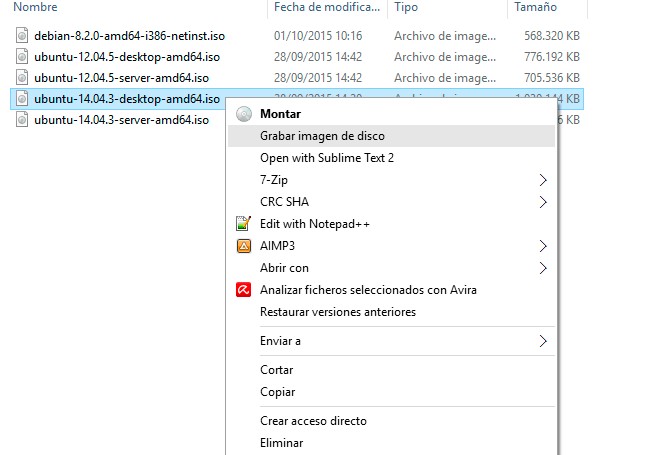Click the Montar disc icon
Screen dimensions: 647x455
242,114
